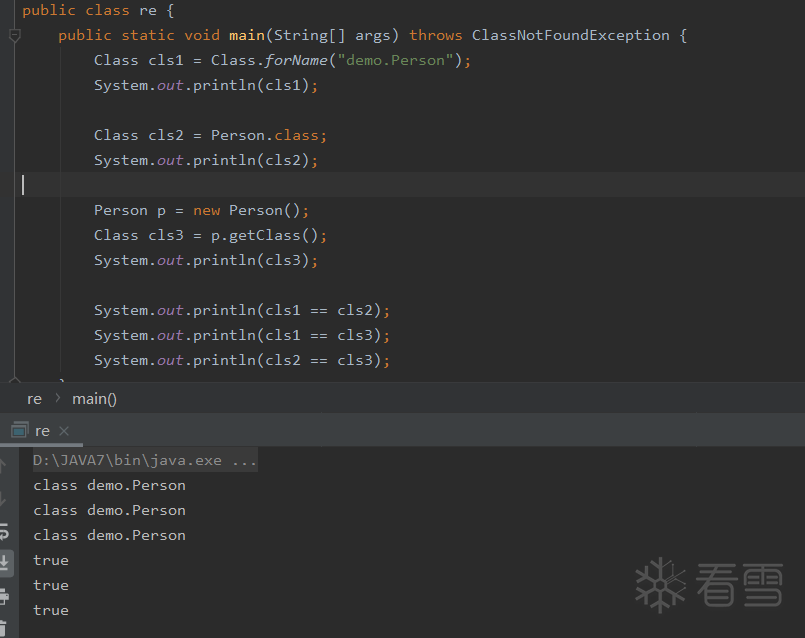Toggle scroll to end in Run console
The width and height of the screenshot is (805, 638).
coord(4,562)
